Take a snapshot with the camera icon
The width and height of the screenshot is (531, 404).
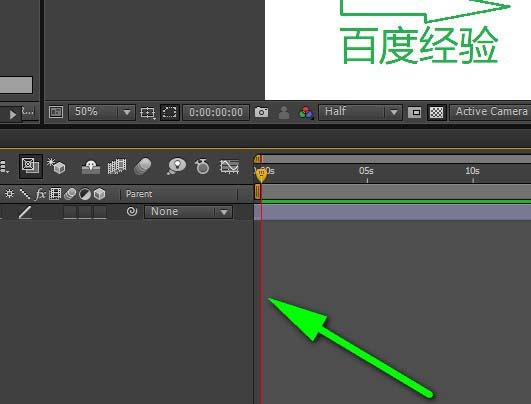261,112
